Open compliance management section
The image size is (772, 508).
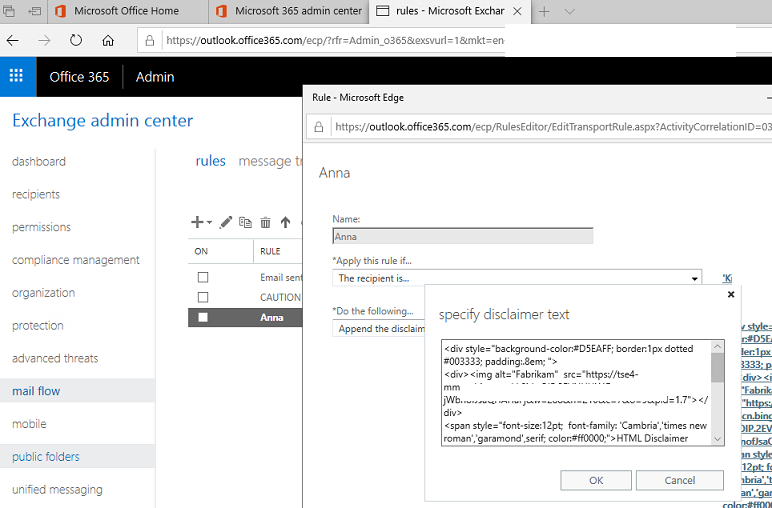click(x=76, y=260)
